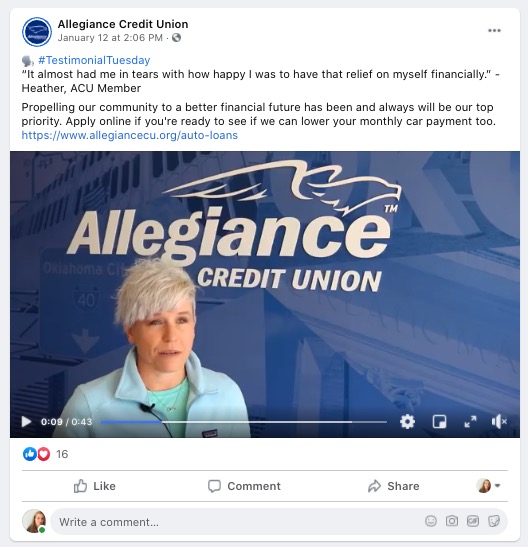Open video settings gear icon
Screen dimensions: 528x547
point(407,422)
